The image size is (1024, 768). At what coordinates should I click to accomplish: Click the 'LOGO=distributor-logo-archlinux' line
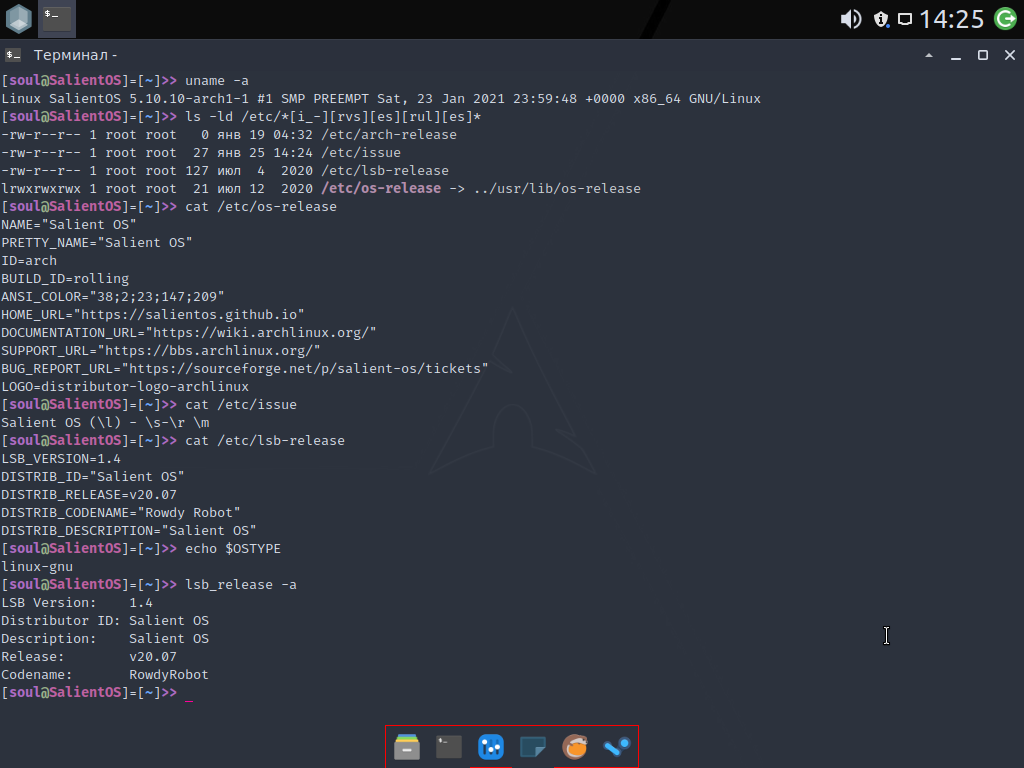(125, 387)
